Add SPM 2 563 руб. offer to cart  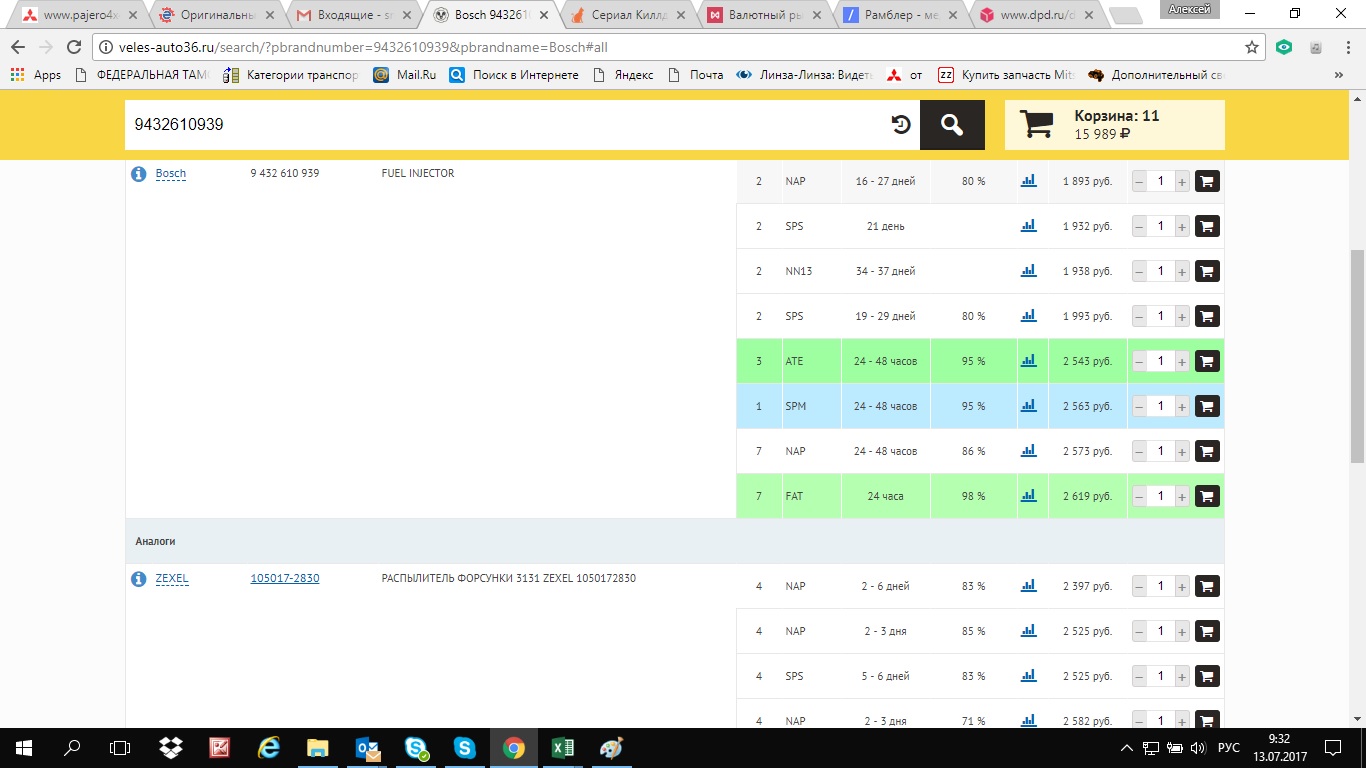pyautogui.click(x=1207, y=406)
